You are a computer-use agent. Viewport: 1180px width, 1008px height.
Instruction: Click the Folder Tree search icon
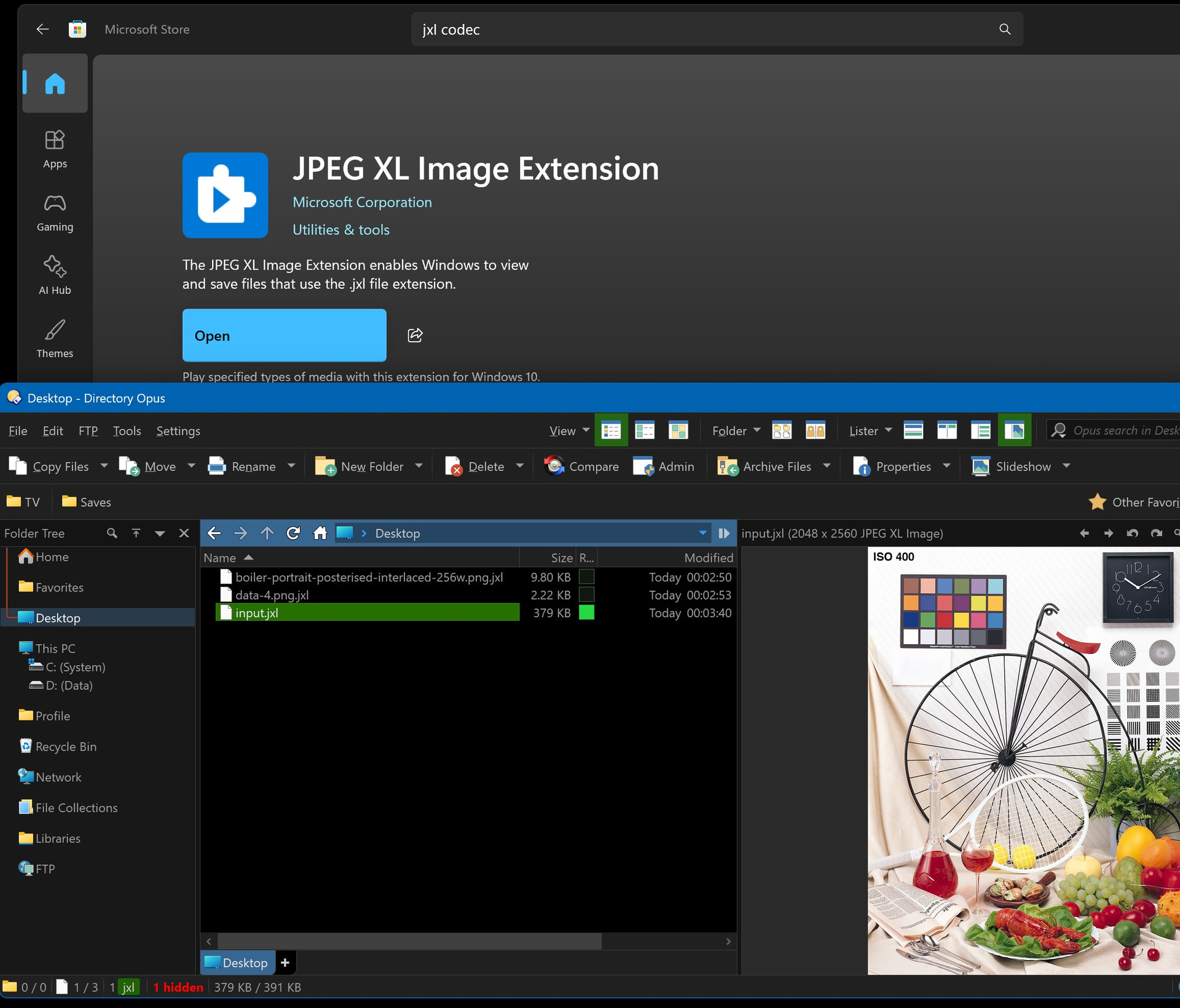112,533
